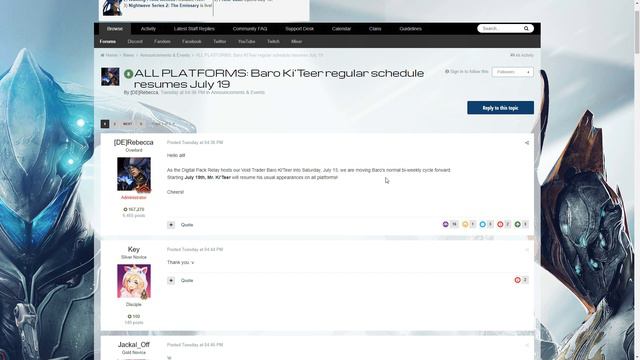Click the red reaction icon on Key's post
The image size is (640, 360).
click(518, 280)
